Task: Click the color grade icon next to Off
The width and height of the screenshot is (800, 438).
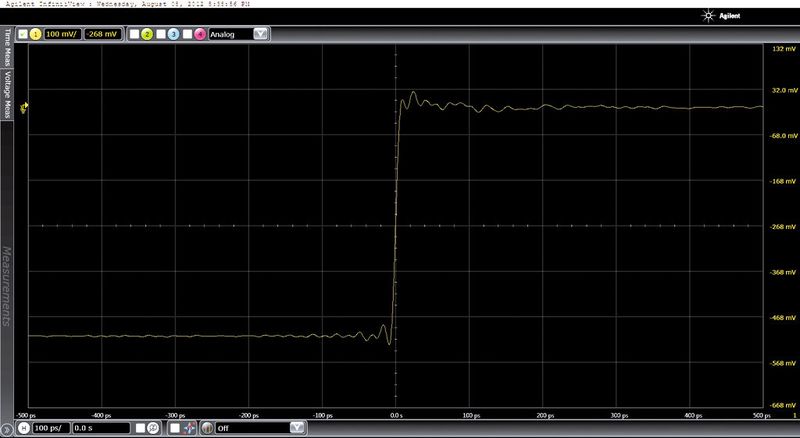Action: tap(207, 428)
